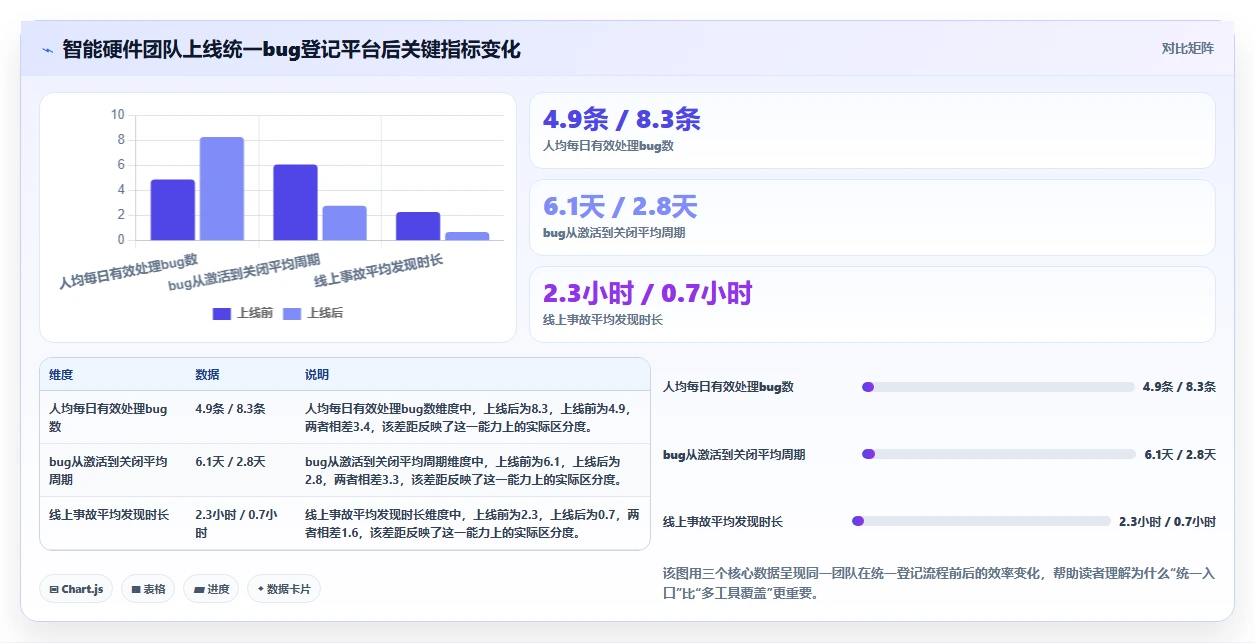Click the description row mentioning 相差3.4
The width and height of the screenshot is (1255, 643).
469,418
